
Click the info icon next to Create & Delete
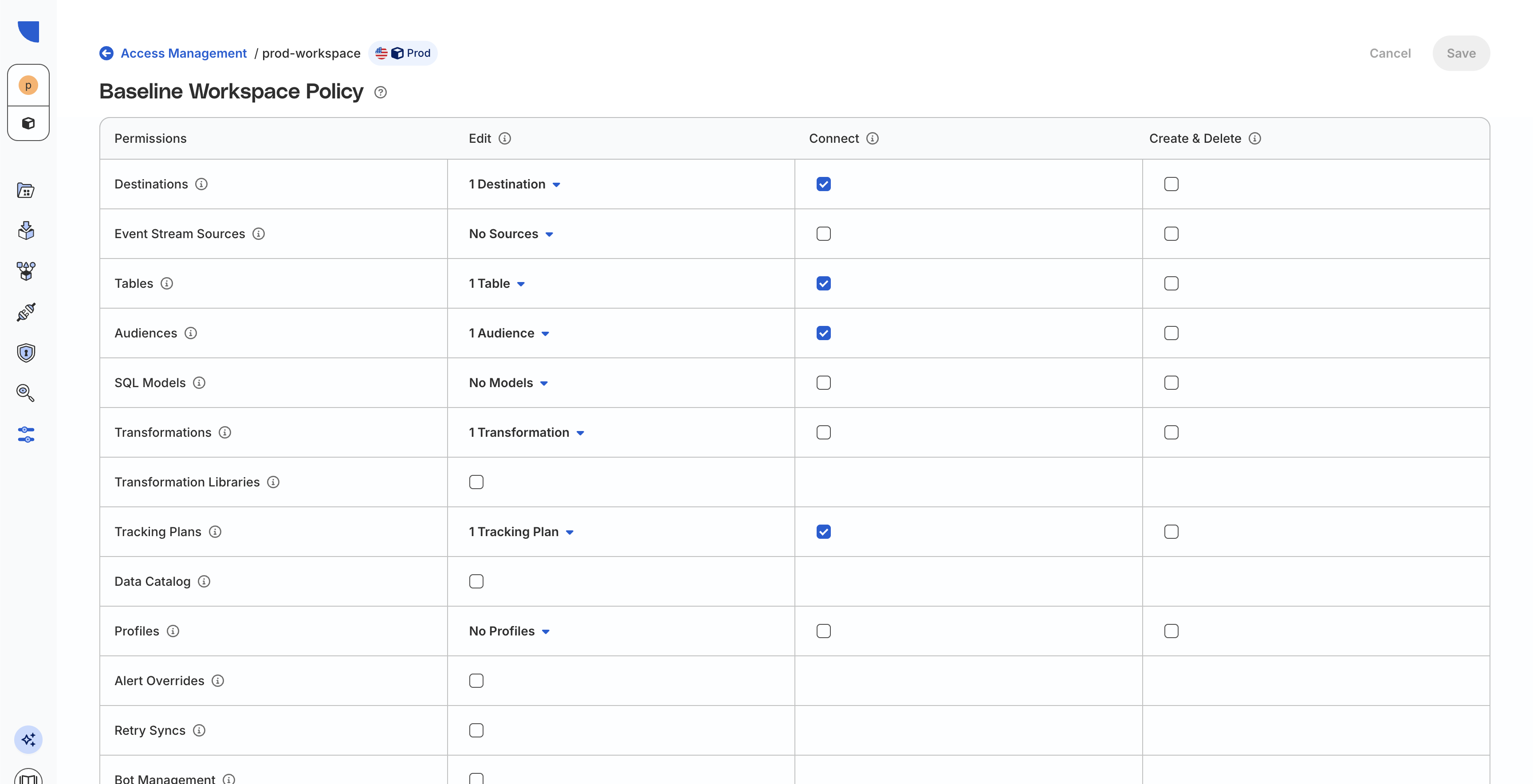pyautogui.click(x=1254, y=139)
